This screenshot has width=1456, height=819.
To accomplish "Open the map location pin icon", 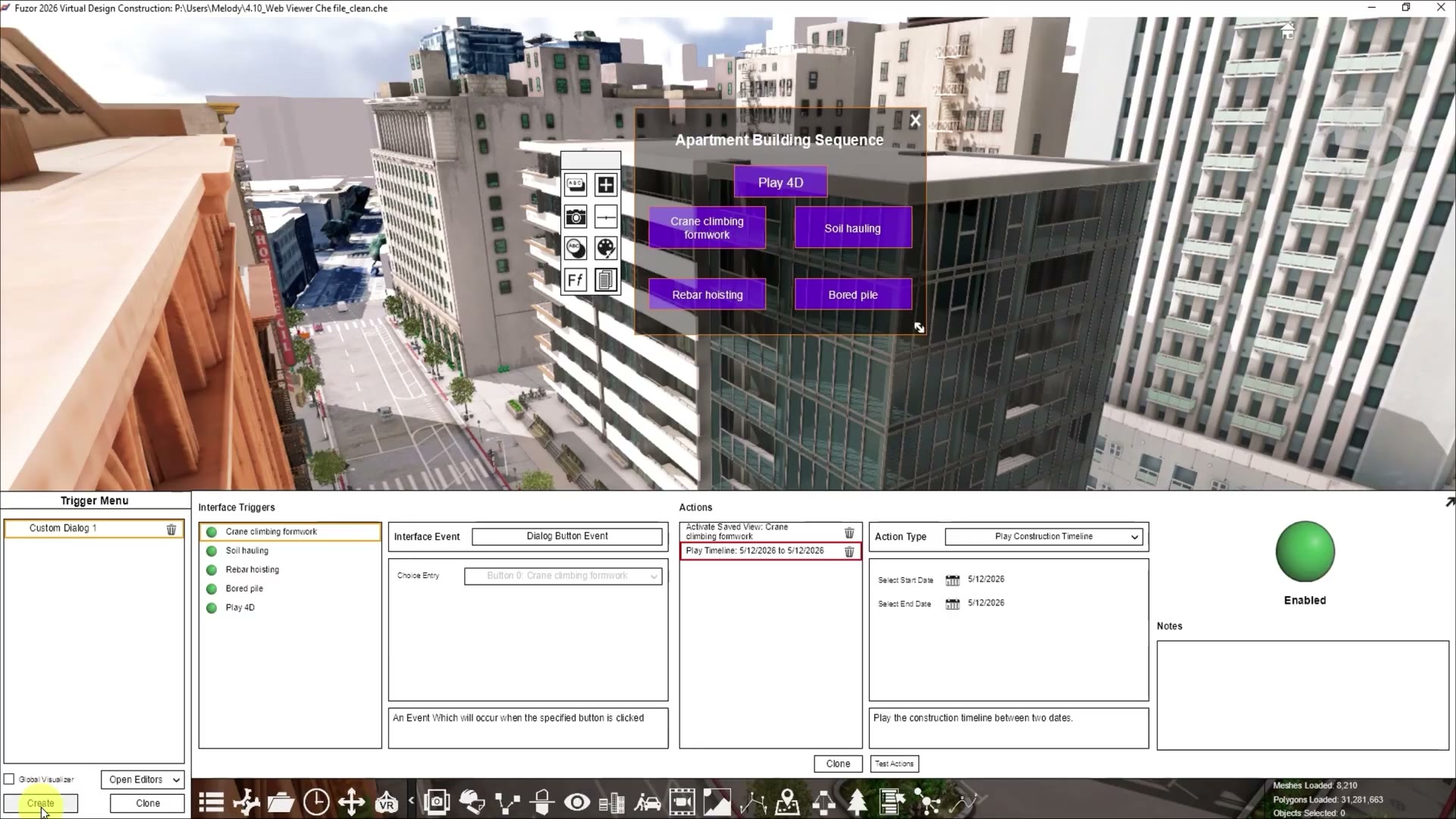I will 787,802.
